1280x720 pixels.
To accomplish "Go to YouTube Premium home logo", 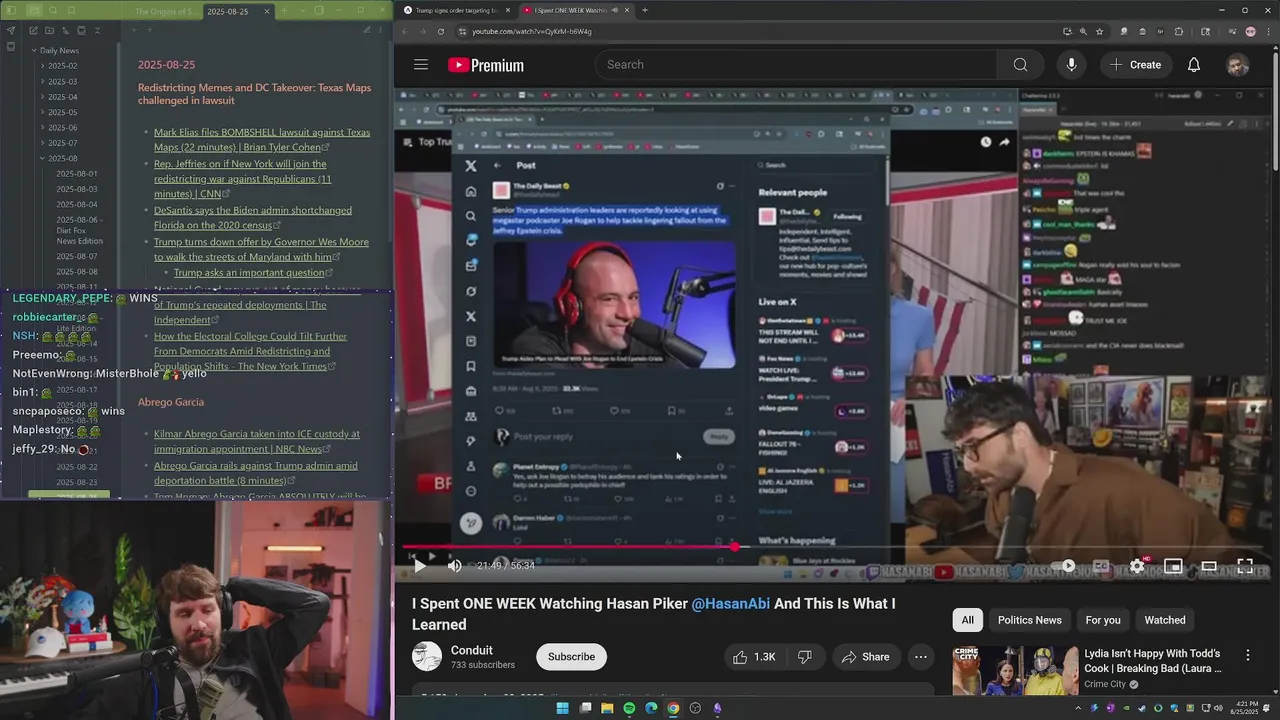I will point(486,65).
